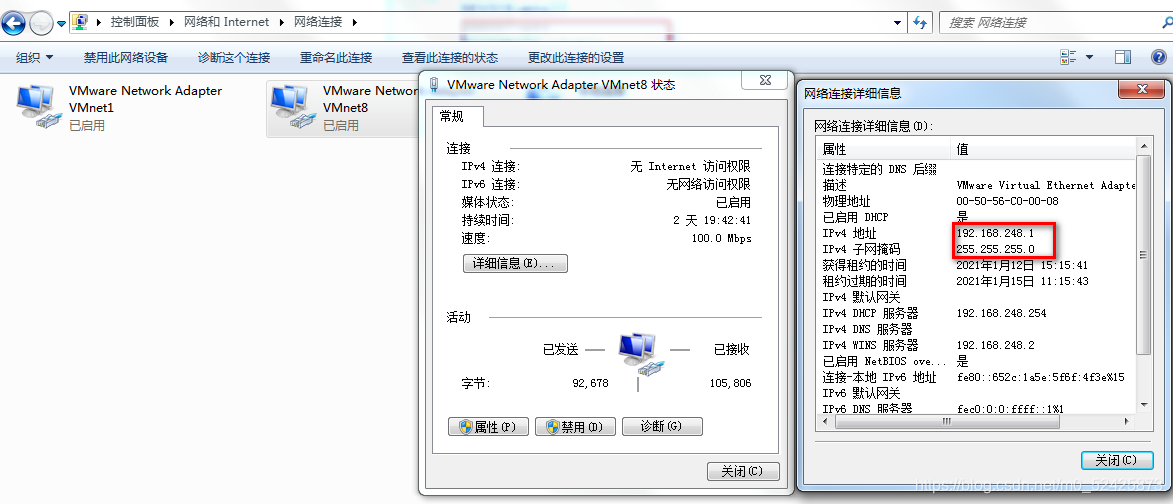The height and width of the screenshot is (504, 1173).
Task: Click vertical scrollbar thumb in details list
Action: click(1142, 254)
